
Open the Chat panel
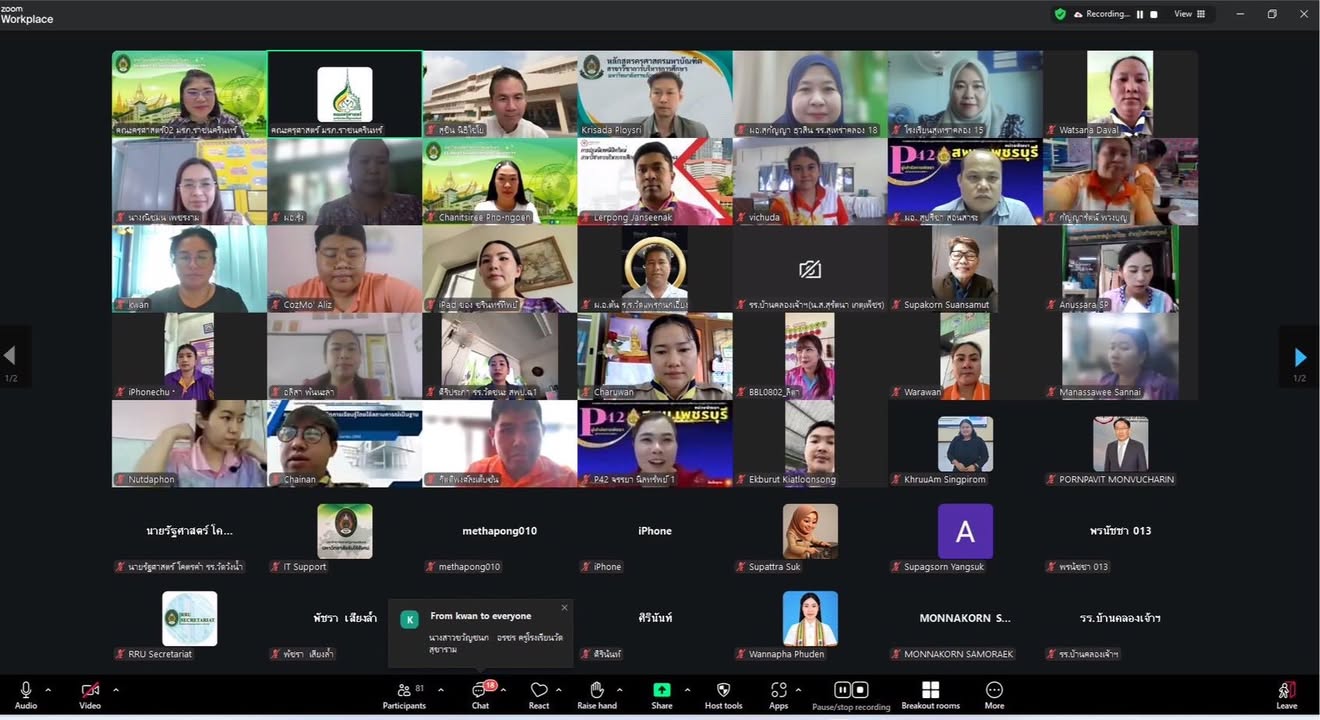click(x=480, y=696)
